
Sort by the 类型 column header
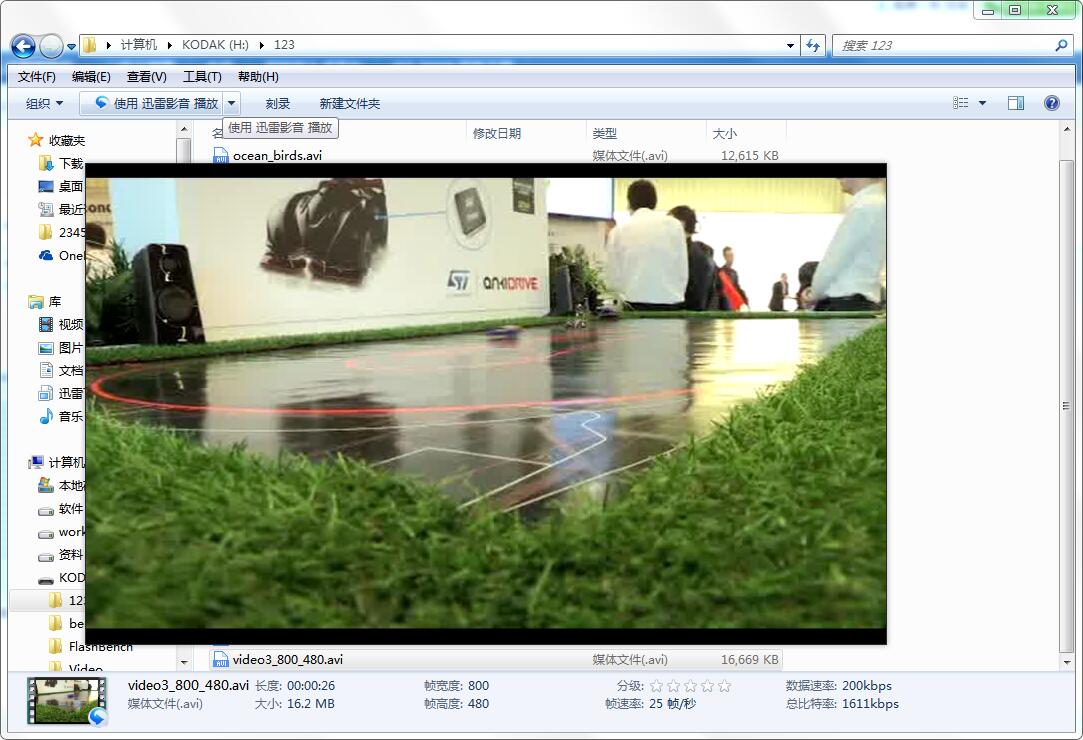tap(604, 133)
